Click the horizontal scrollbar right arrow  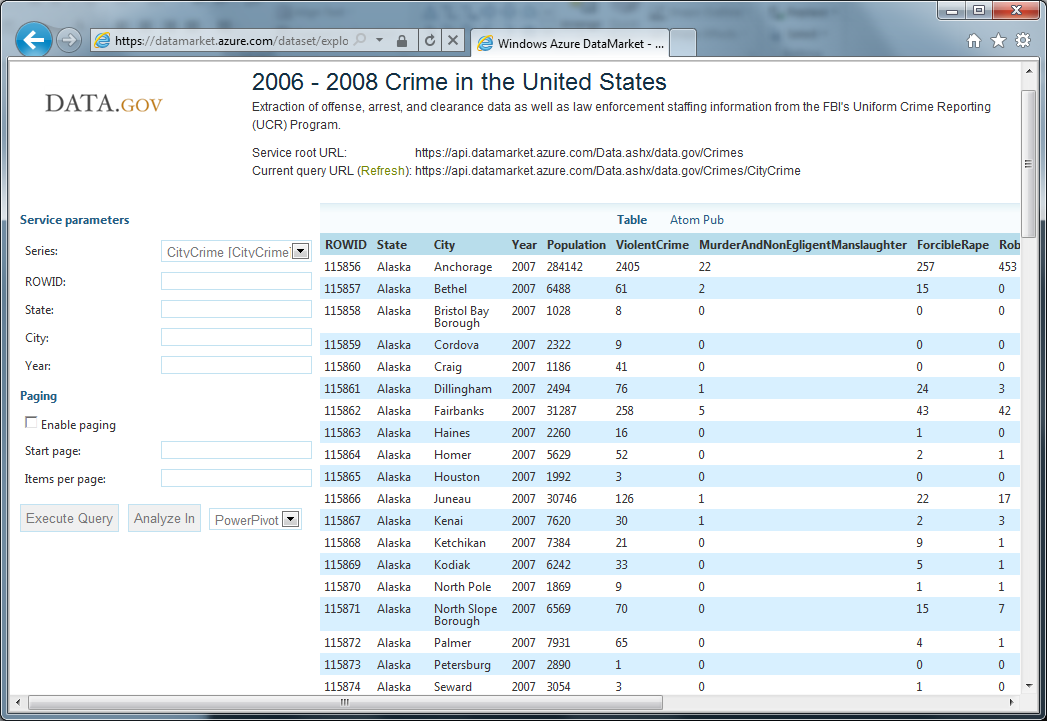tap(1012, 702)
